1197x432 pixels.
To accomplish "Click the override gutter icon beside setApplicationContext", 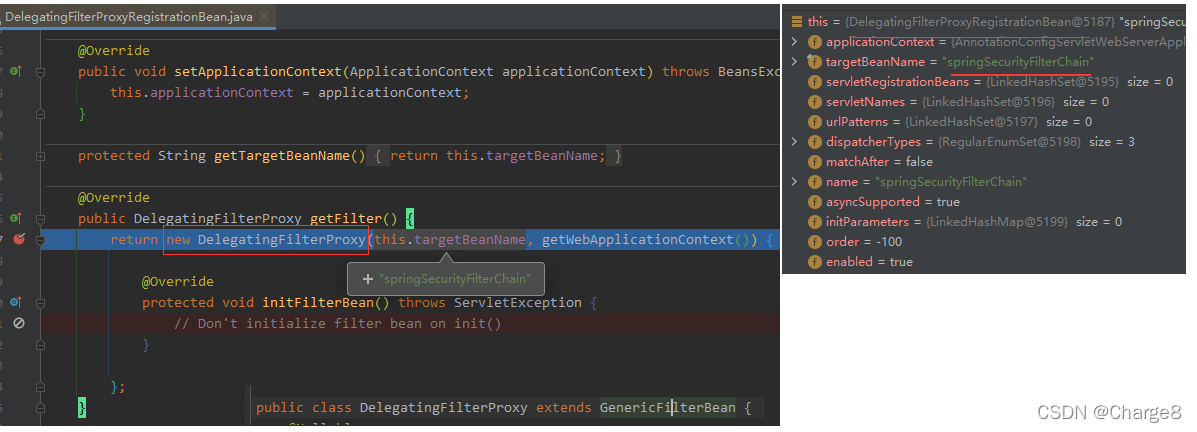I will tap(16, 71).
